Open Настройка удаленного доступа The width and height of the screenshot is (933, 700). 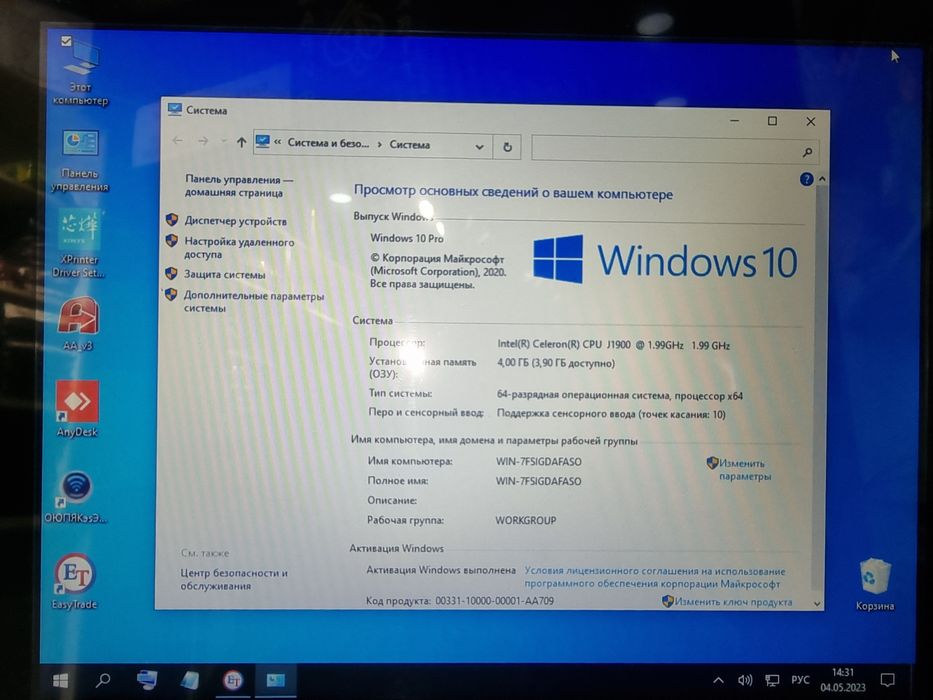[239, 248]
